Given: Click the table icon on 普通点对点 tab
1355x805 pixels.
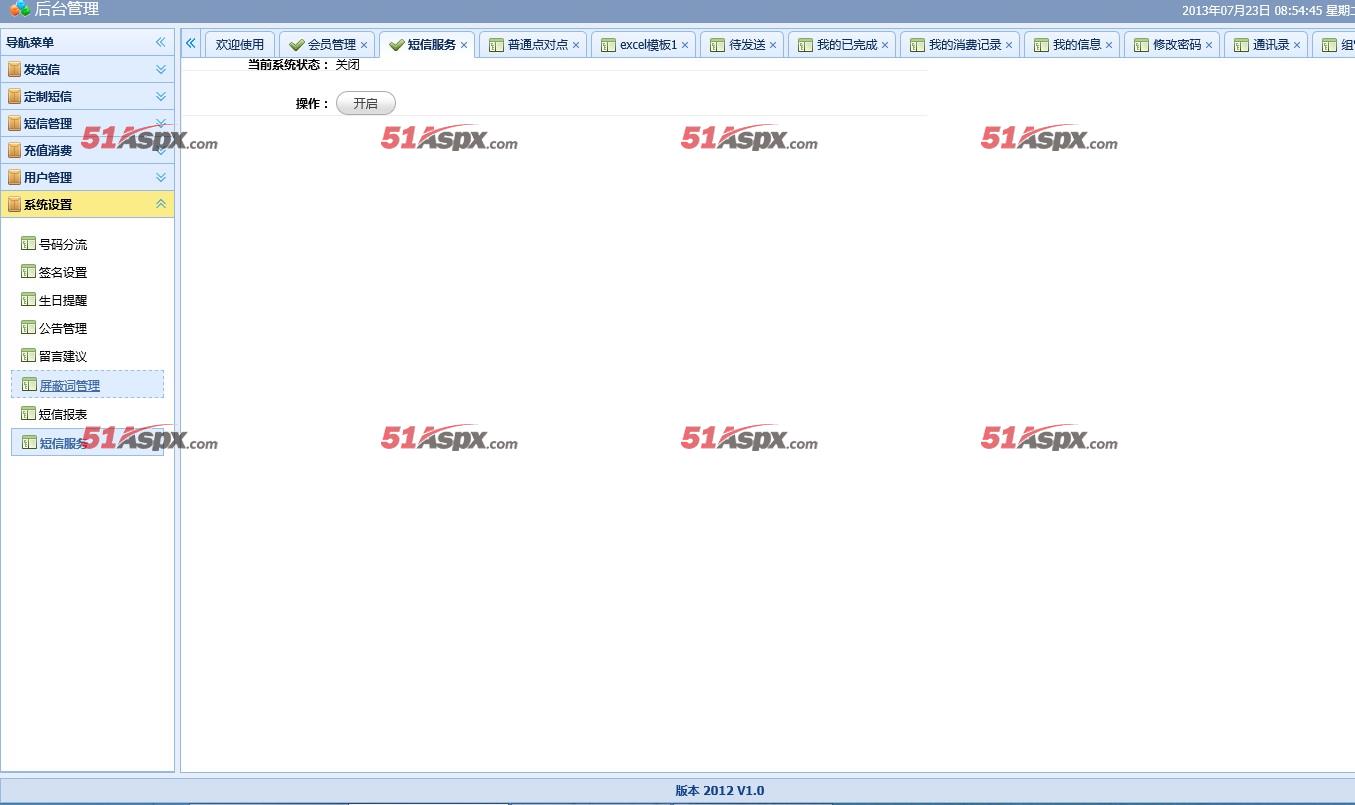Looking at the screenshot, I should click(x=496, y=45).
